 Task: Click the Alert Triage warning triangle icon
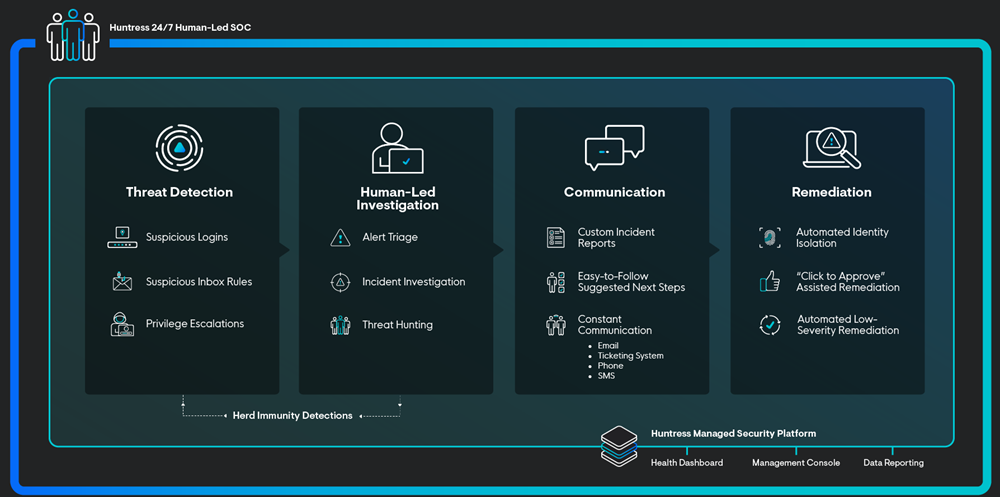340,238
